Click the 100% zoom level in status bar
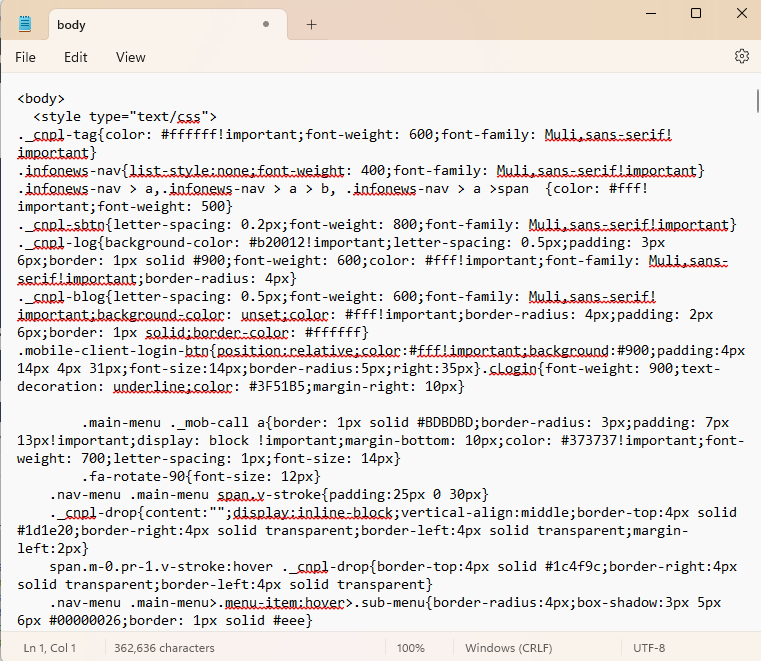This screenshot has width=761, height=661. [x=411, y=648]
